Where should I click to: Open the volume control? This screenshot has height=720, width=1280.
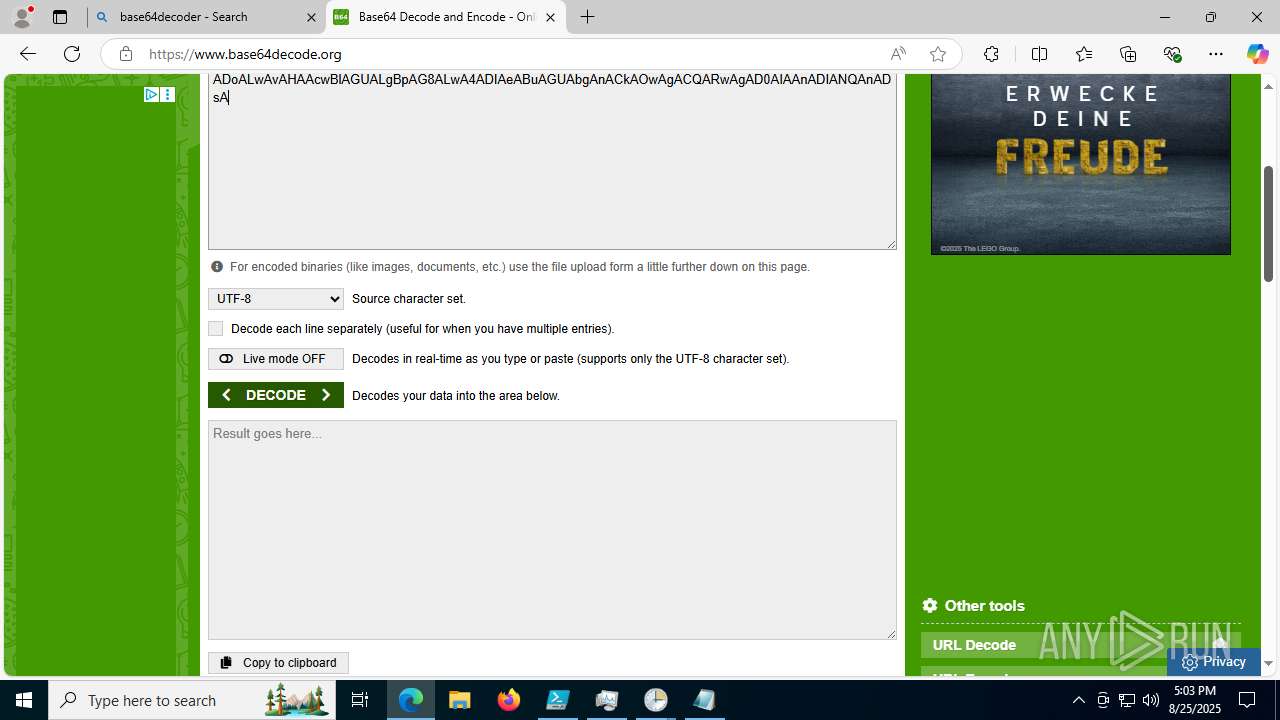1151,700
